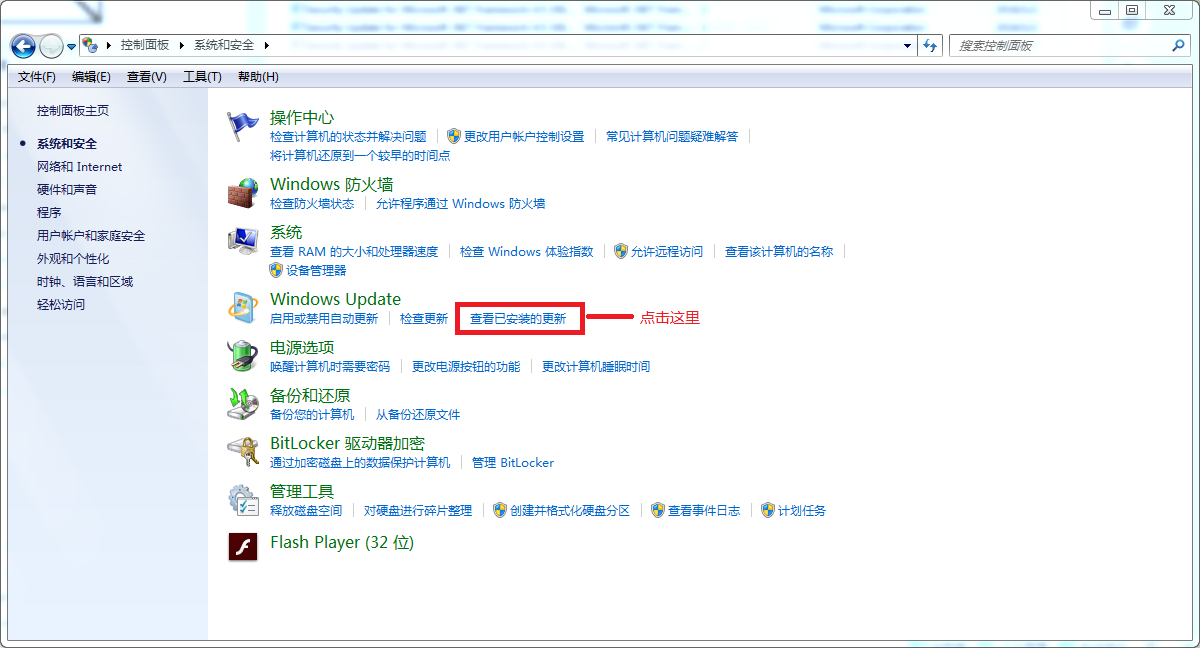Open the 编辑(E) menu
This screenshot has height=648, width=1200.
click(x=91, y=77)
